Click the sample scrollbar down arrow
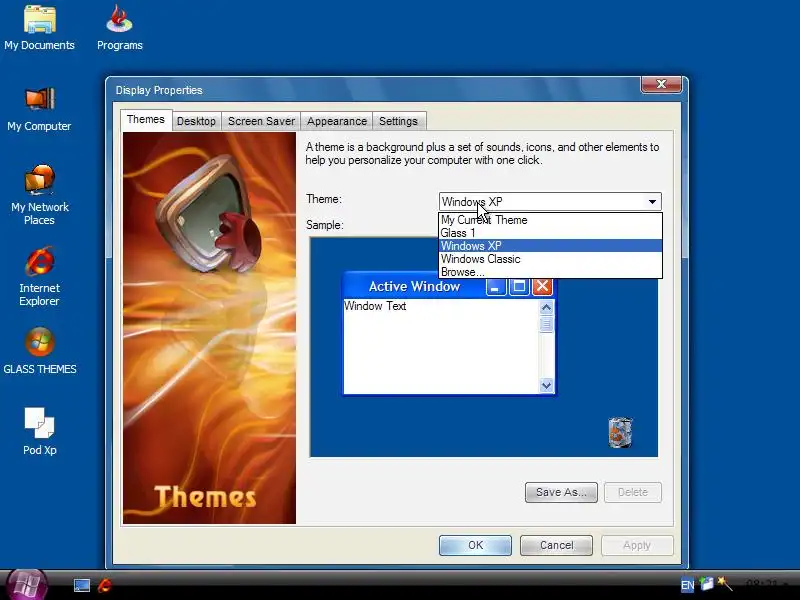The height and width of the screenshot is (600, 800). [x=546, y=386]
